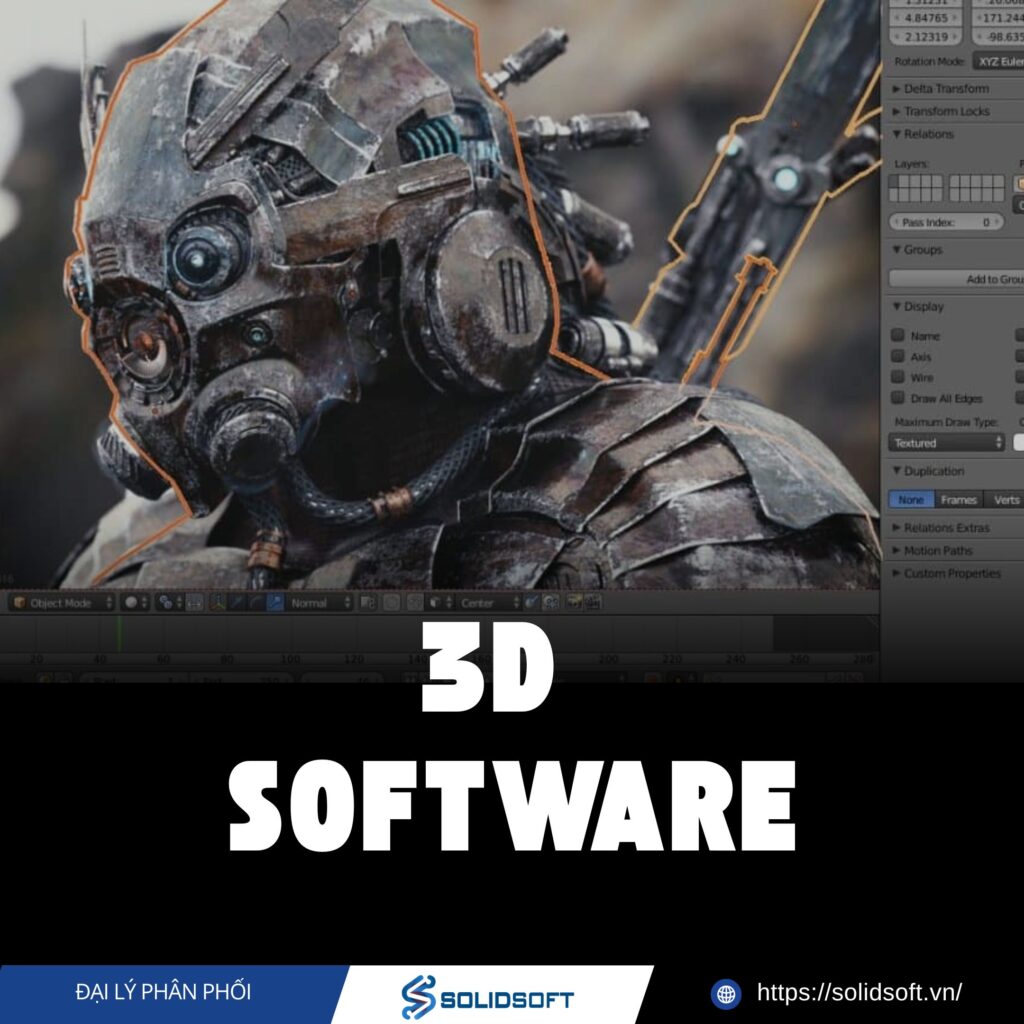Click the Maximum Draw Type label

[x=946, y=422]
